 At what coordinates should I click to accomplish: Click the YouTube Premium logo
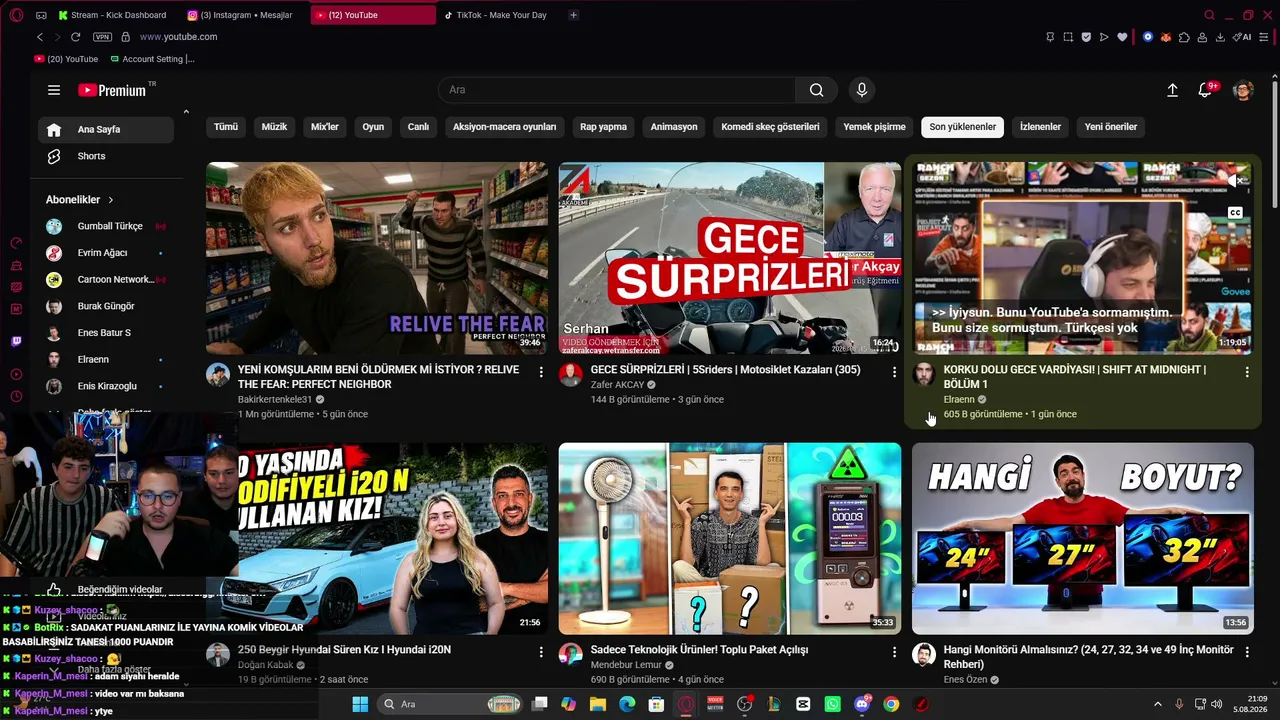tap(112, 90)
